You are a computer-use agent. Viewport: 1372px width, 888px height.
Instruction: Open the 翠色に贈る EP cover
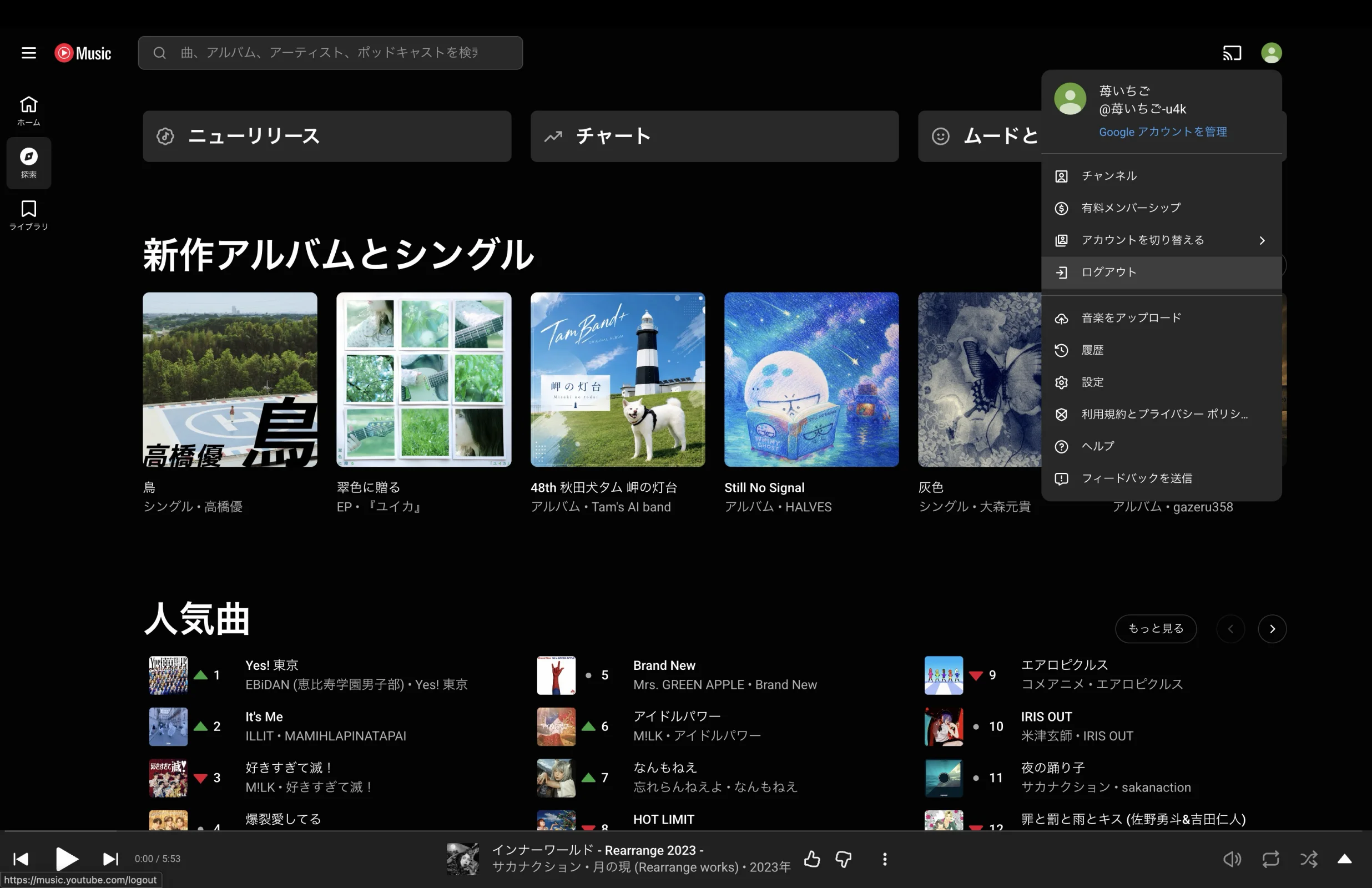point(423,380)
